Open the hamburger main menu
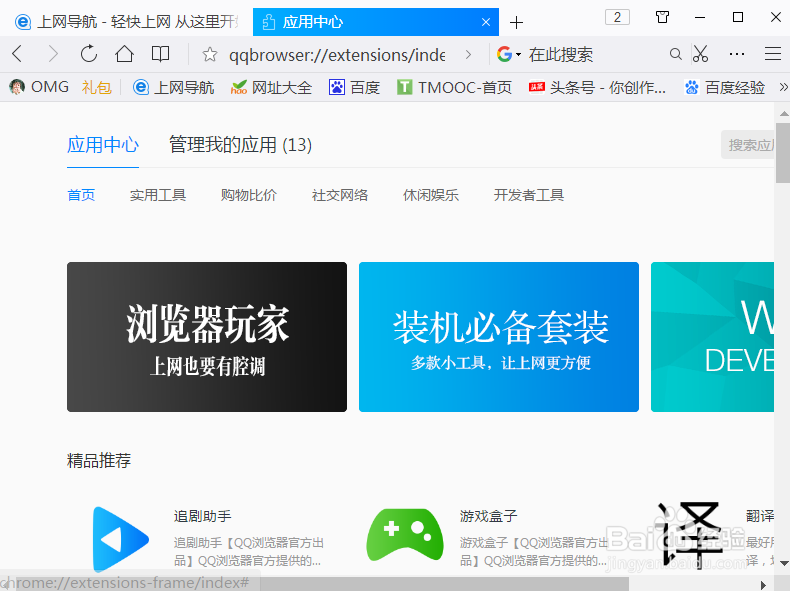The width and height of the screenshot is (790, 591). (773, 53)
